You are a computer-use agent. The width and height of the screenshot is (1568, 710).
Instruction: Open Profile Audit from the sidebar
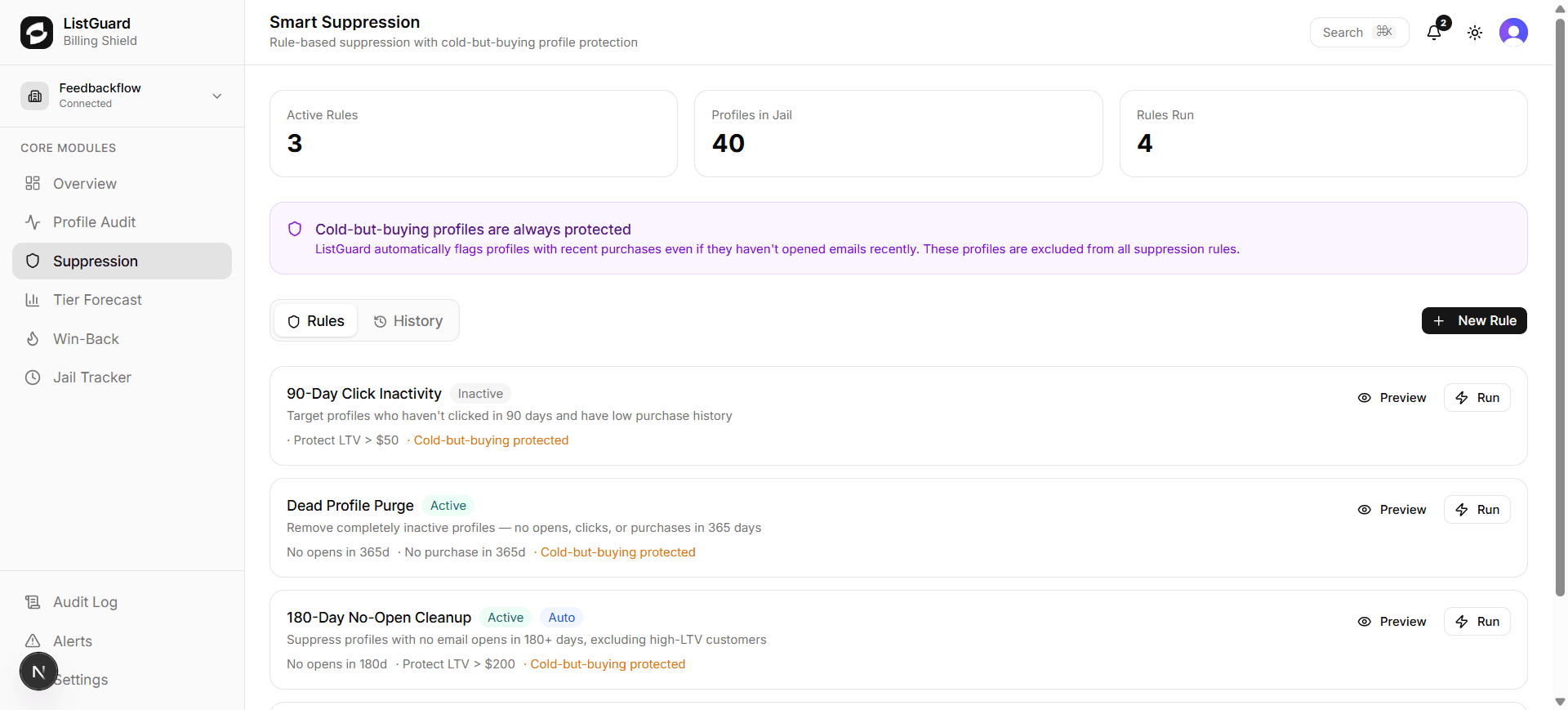[94, 222]
